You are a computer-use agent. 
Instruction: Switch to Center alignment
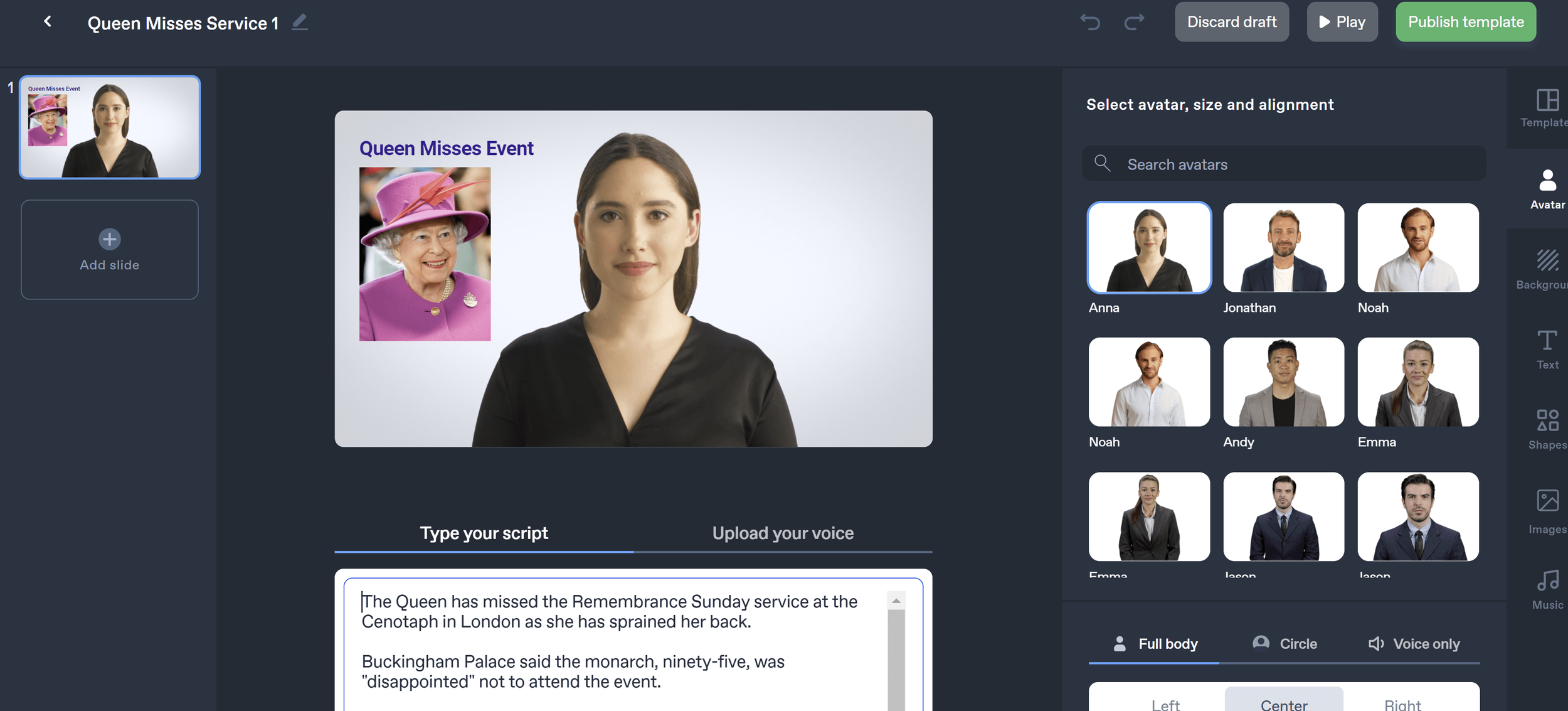tap(1285, 701)
